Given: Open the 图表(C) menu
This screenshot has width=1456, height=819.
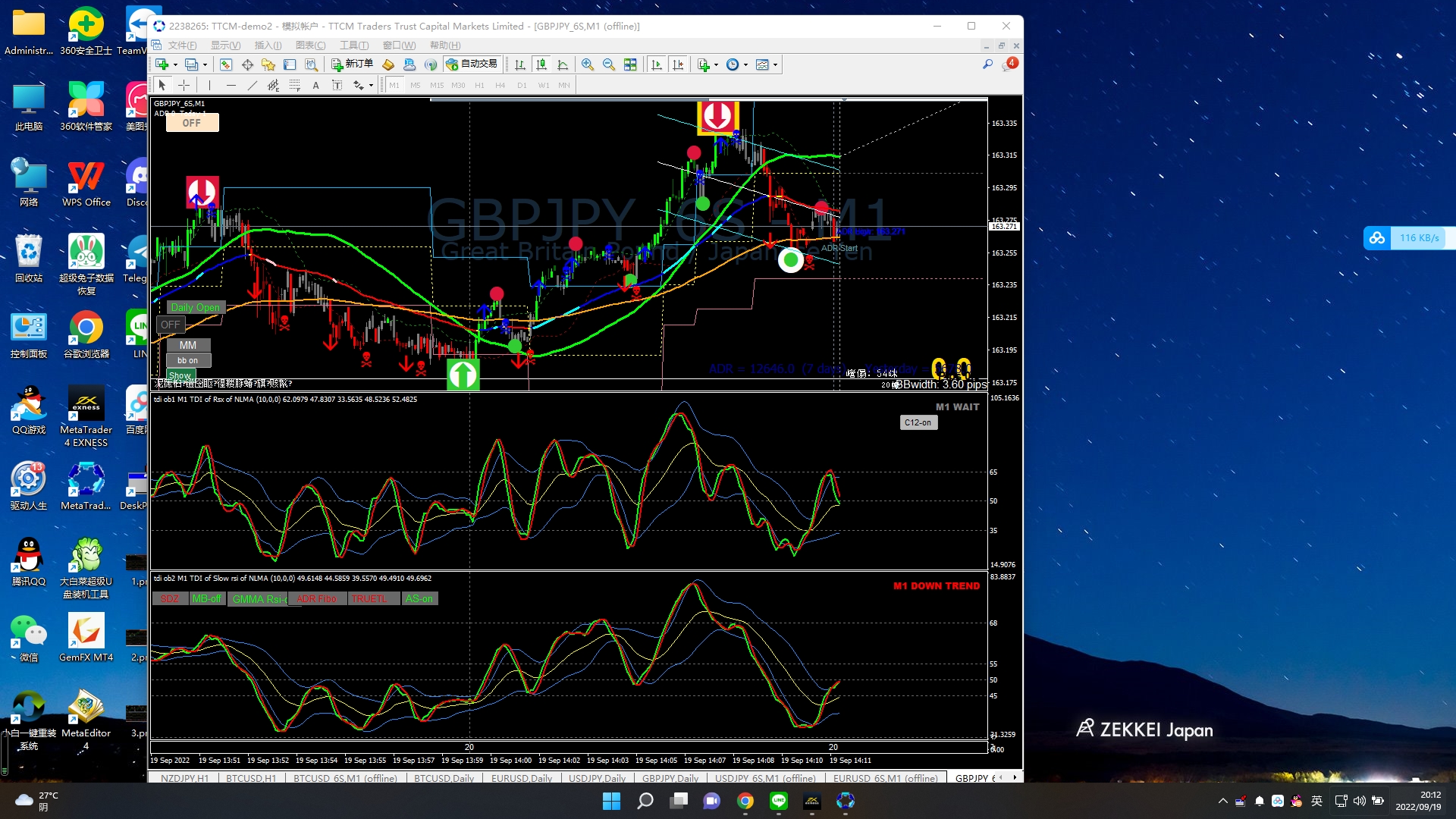Looking at the screenshot, I should [310, 45].
